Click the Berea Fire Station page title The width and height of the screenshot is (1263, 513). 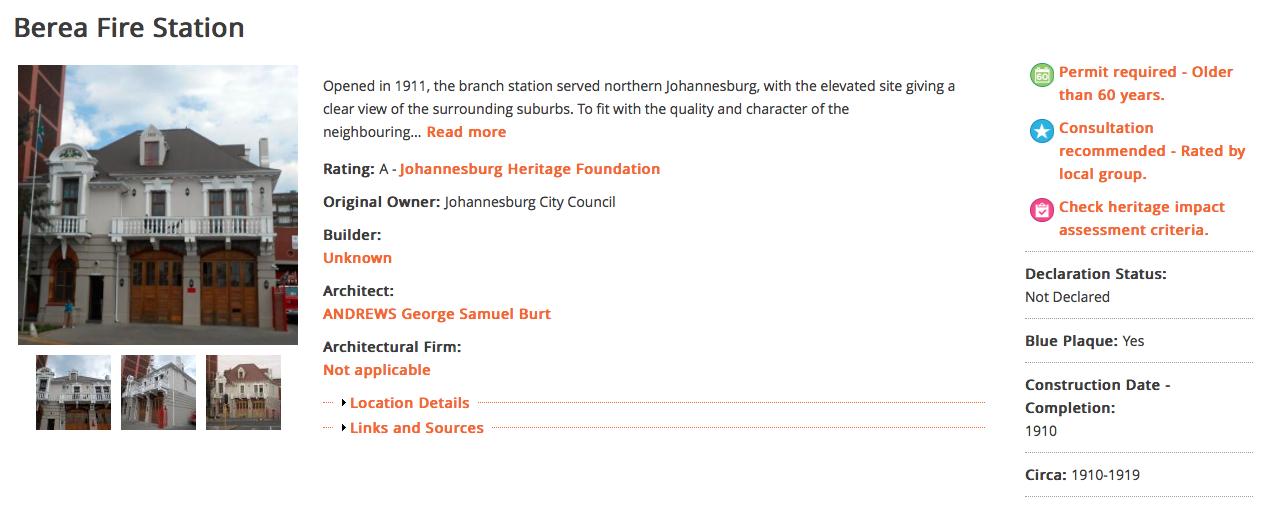(129, 27)
